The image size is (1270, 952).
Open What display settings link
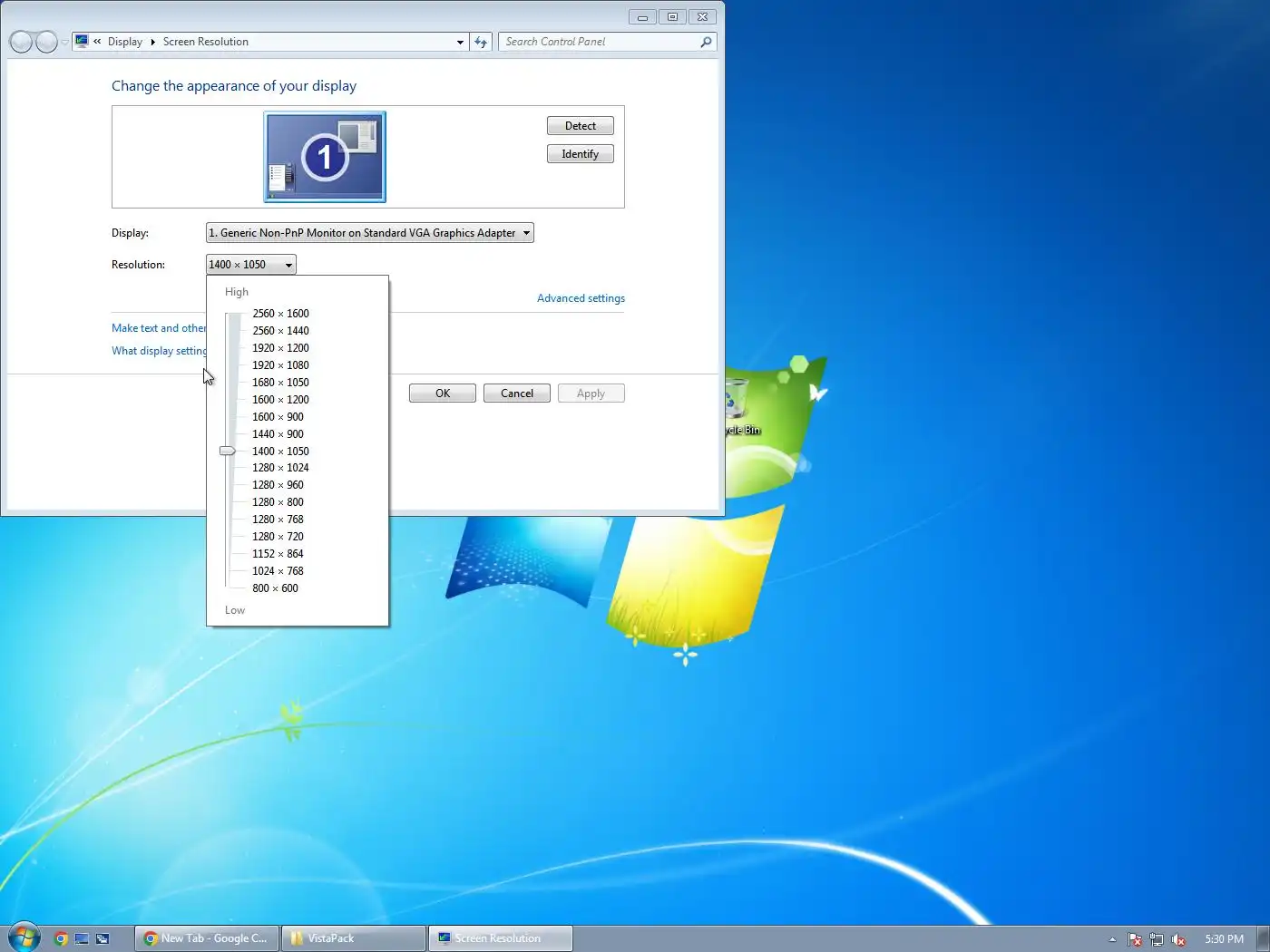coord(159,351)
